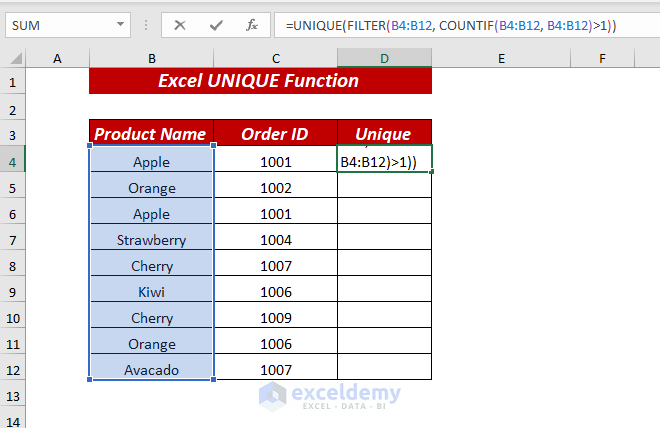Select row 3 header

click(13, 135)
